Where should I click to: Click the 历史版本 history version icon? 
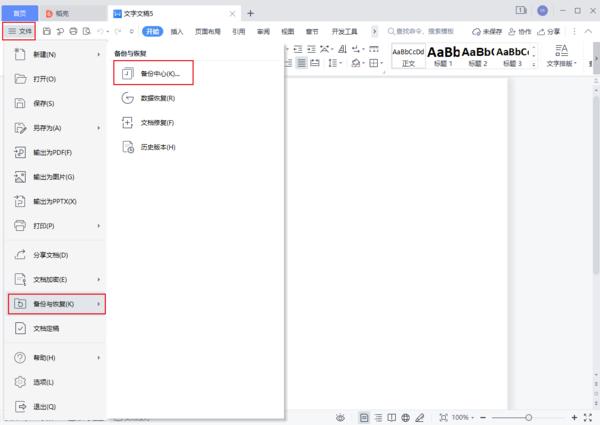[x=127, y=147]
